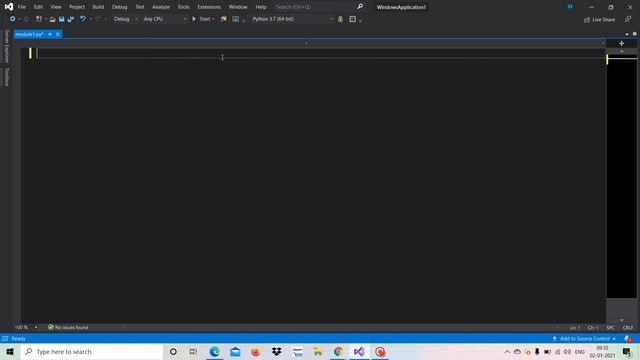The height and width of the screenshot is (360, 640).
Task: Open the editor navigation bar dropdown arrow
Action: 306,43
